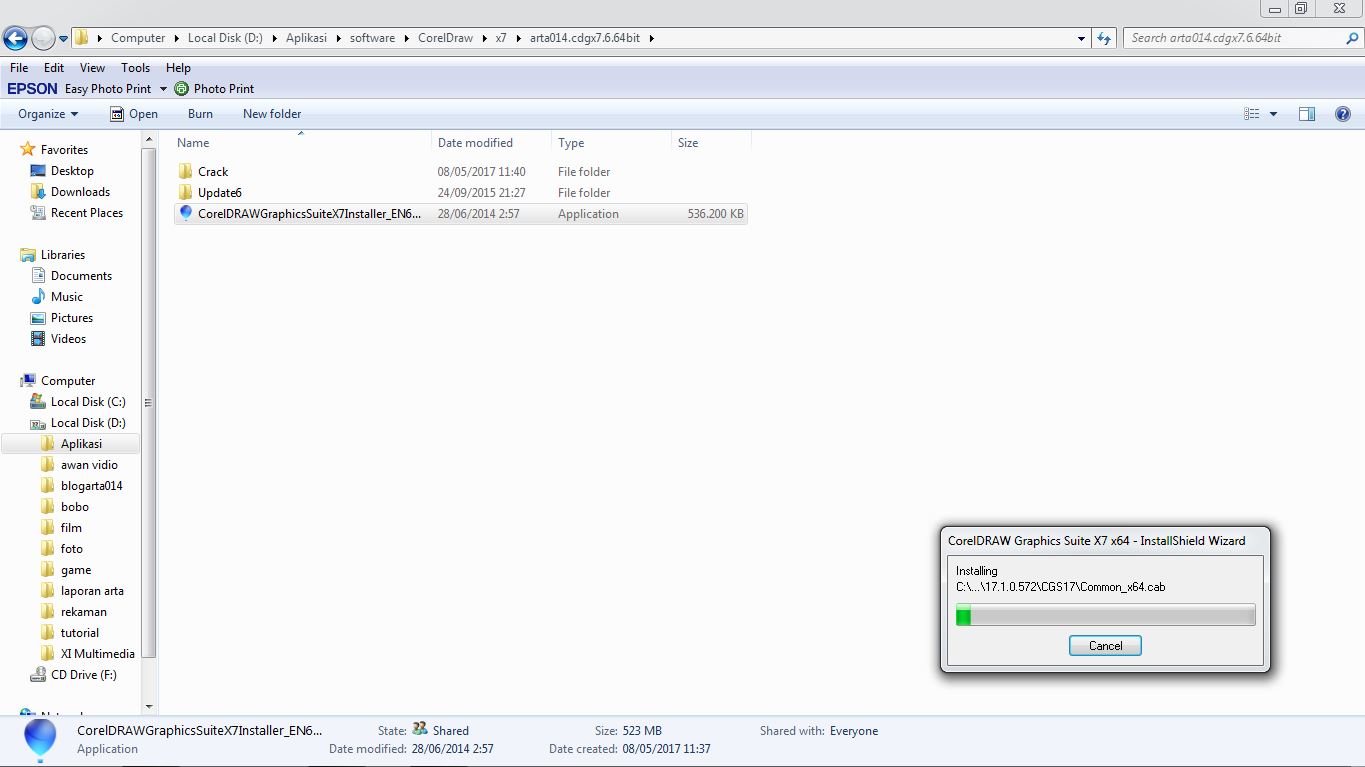Open the Tools menu

point(135,68)
